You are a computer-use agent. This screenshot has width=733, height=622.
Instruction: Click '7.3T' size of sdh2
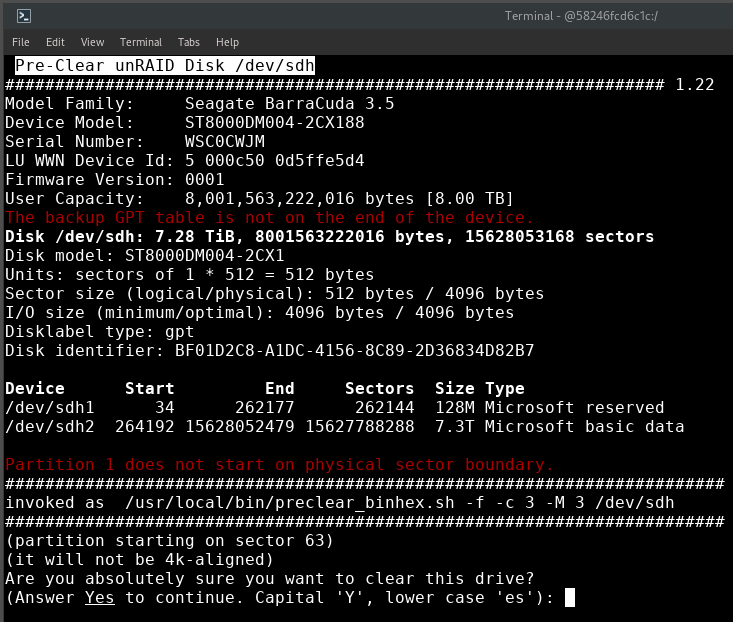click(454, 427)
